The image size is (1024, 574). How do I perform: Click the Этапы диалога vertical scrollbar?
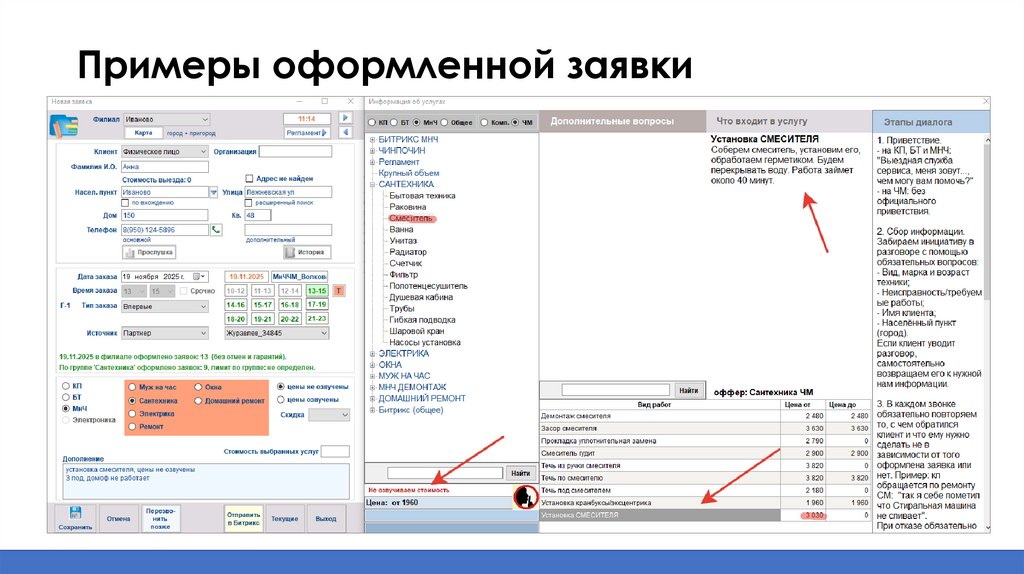point(986,333)
